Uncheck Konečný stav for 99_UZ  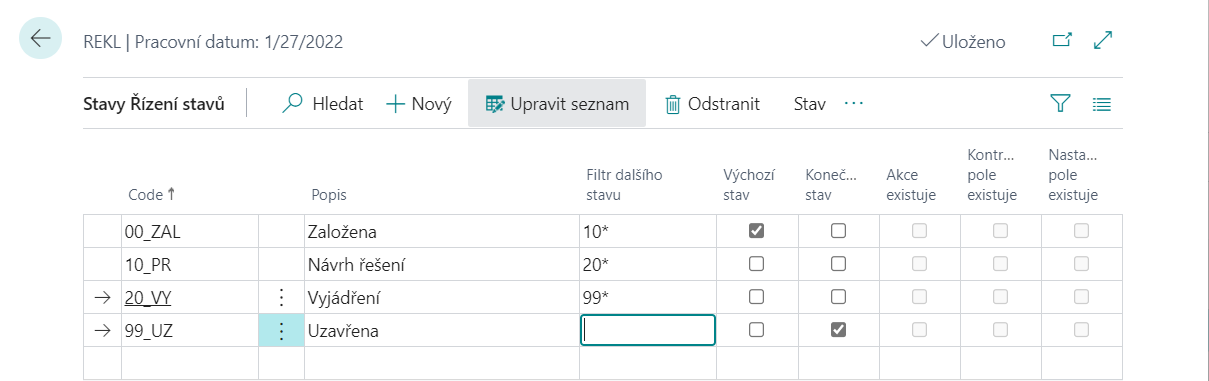[839, 330]
